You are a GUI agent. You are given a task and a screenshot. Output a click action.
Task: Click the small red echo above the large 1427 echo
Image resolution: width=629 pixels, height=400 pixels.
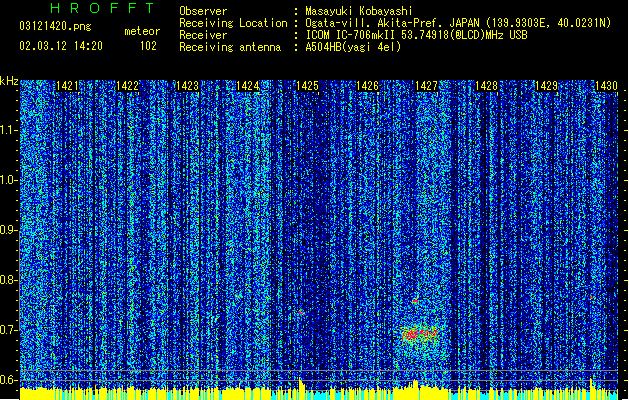(415, 300)
